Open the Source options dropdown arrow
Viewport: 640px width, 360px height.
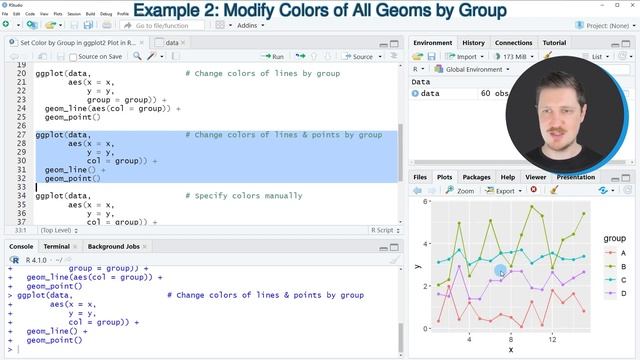[x=380, y=56]
